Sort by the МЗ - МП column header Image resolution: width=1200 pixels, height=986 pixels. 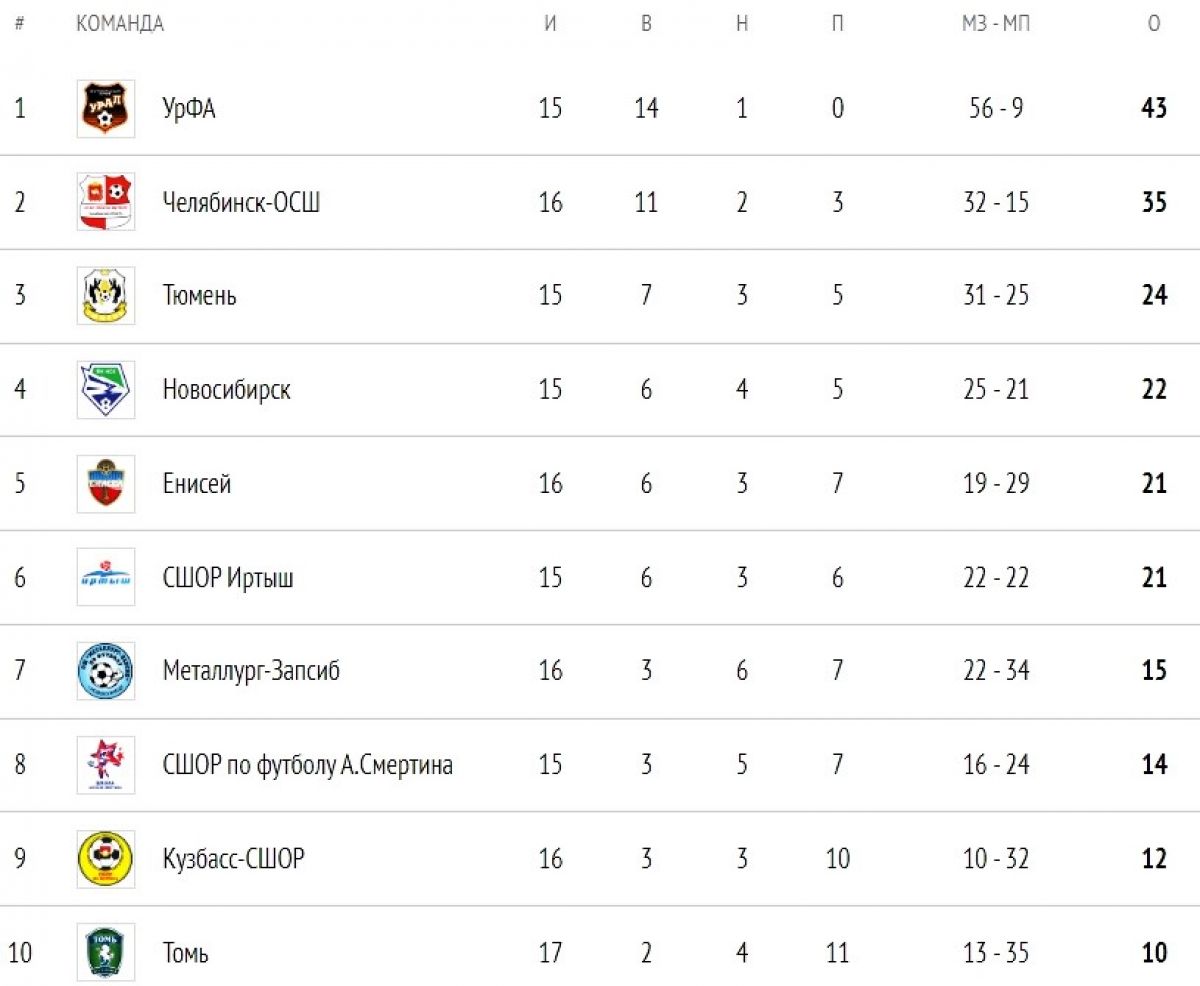995,24
